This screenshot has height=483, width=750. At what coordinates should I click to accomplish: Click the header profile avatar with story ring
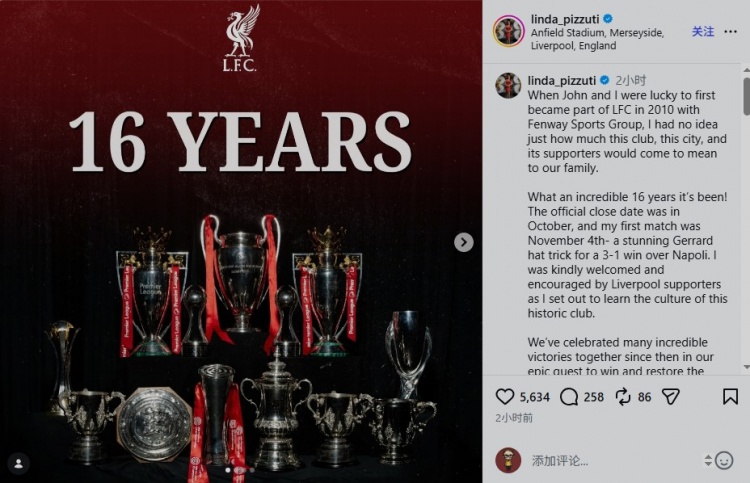508,31
